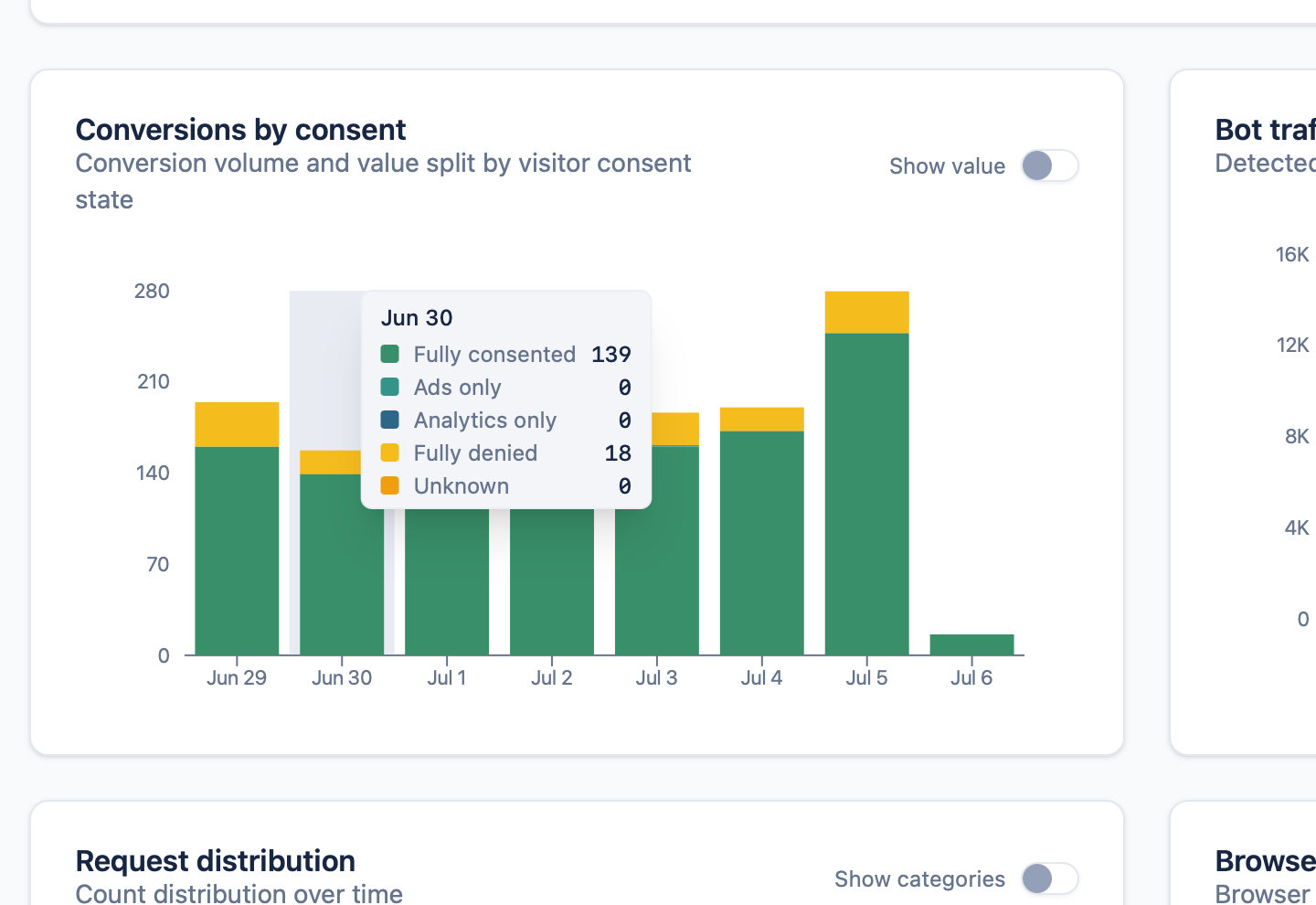
Task: Toggle the Show value switch
Action: point(1049,165)
